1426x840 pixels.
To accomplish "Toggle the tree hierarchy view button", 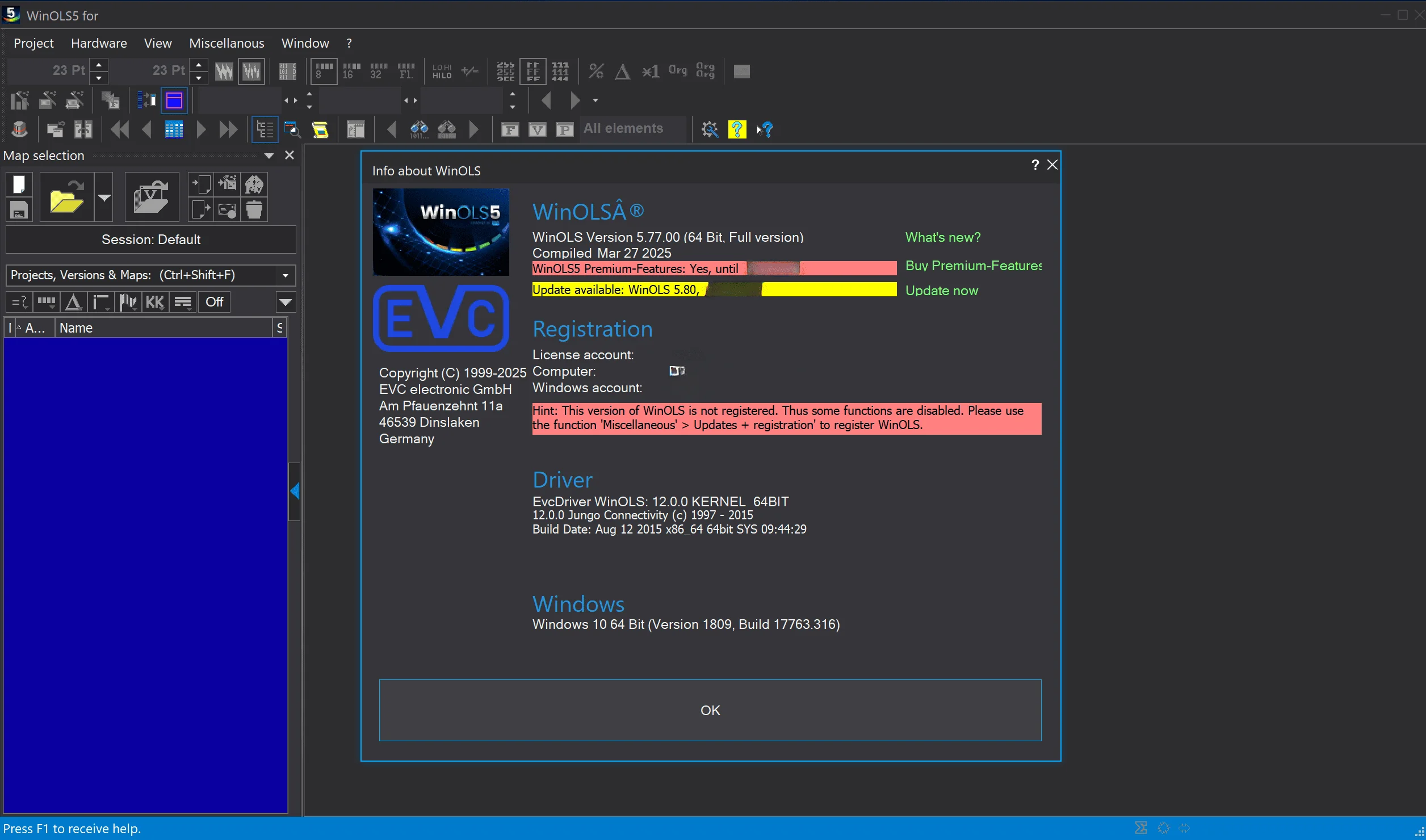I will tap(265, 130).
